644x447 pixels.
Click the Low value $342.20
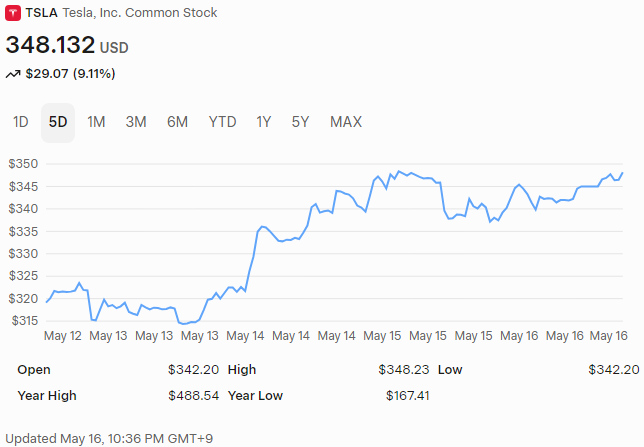614,369
